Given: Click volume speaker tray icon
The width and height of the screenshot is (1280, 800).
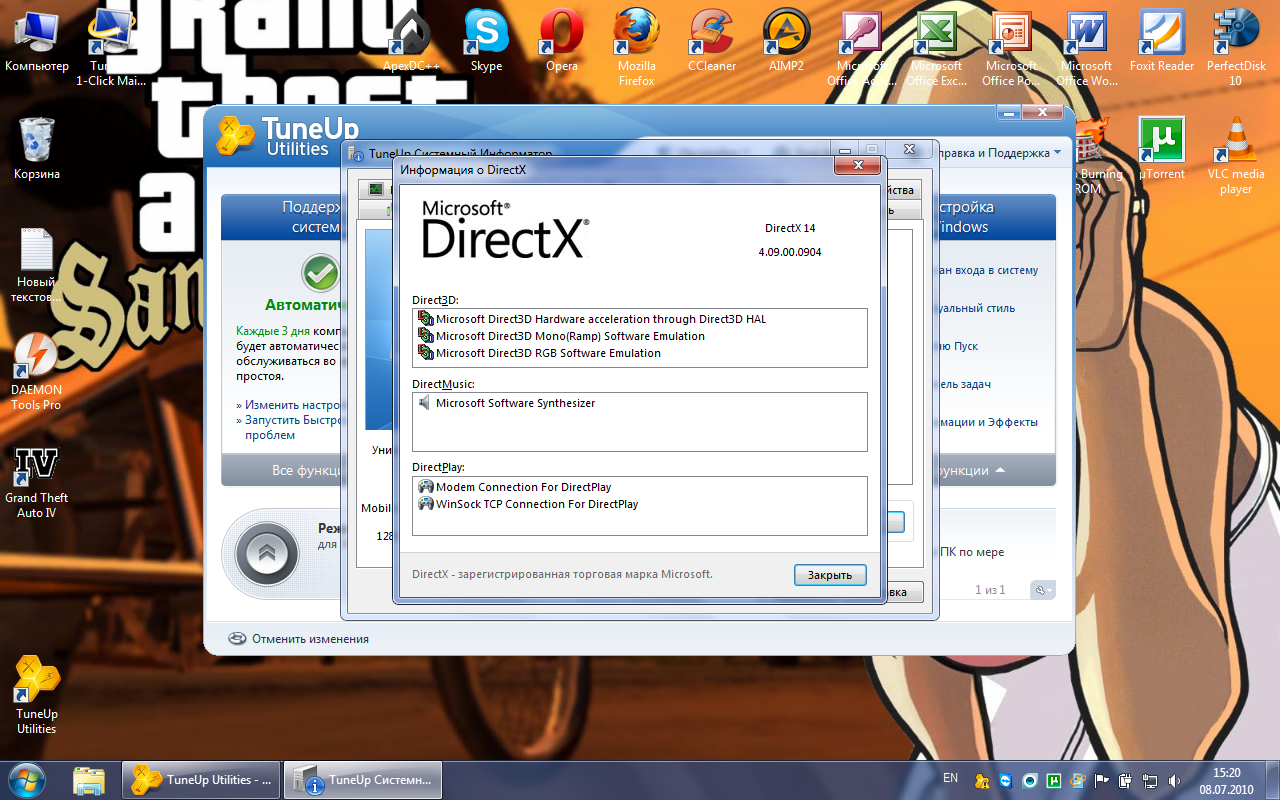Looking at the screenshot, I should (x=1174, y=780).
